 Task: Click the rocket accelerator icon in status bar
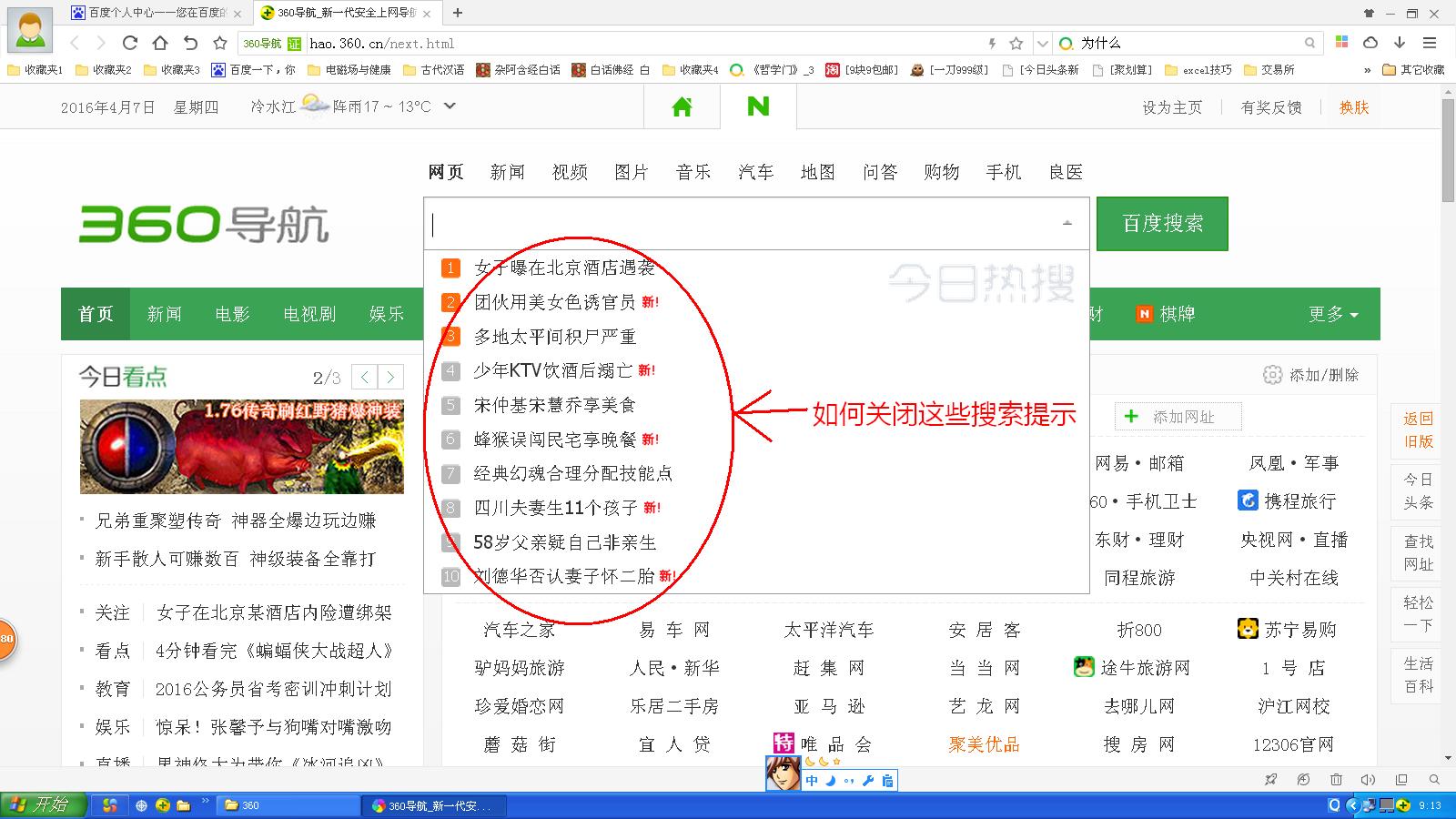pos(1271,780)
